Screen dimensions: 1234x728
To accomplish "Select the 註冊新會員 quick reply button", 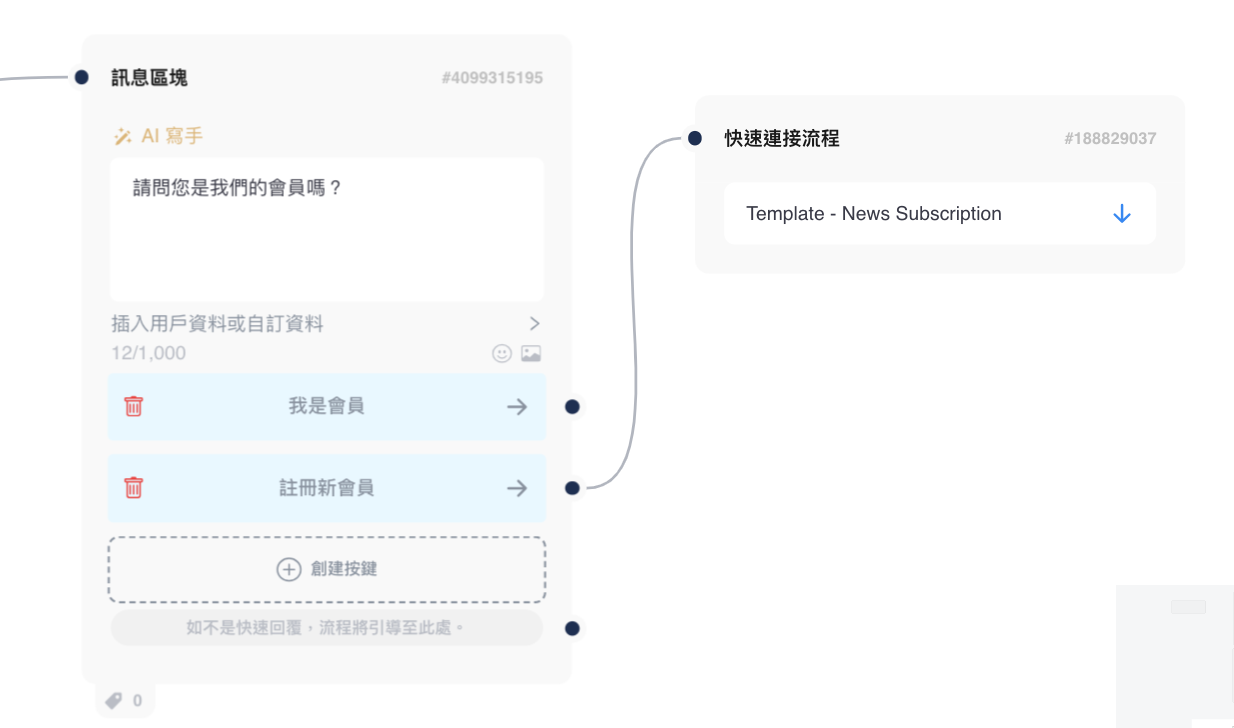I will [326, 488].
